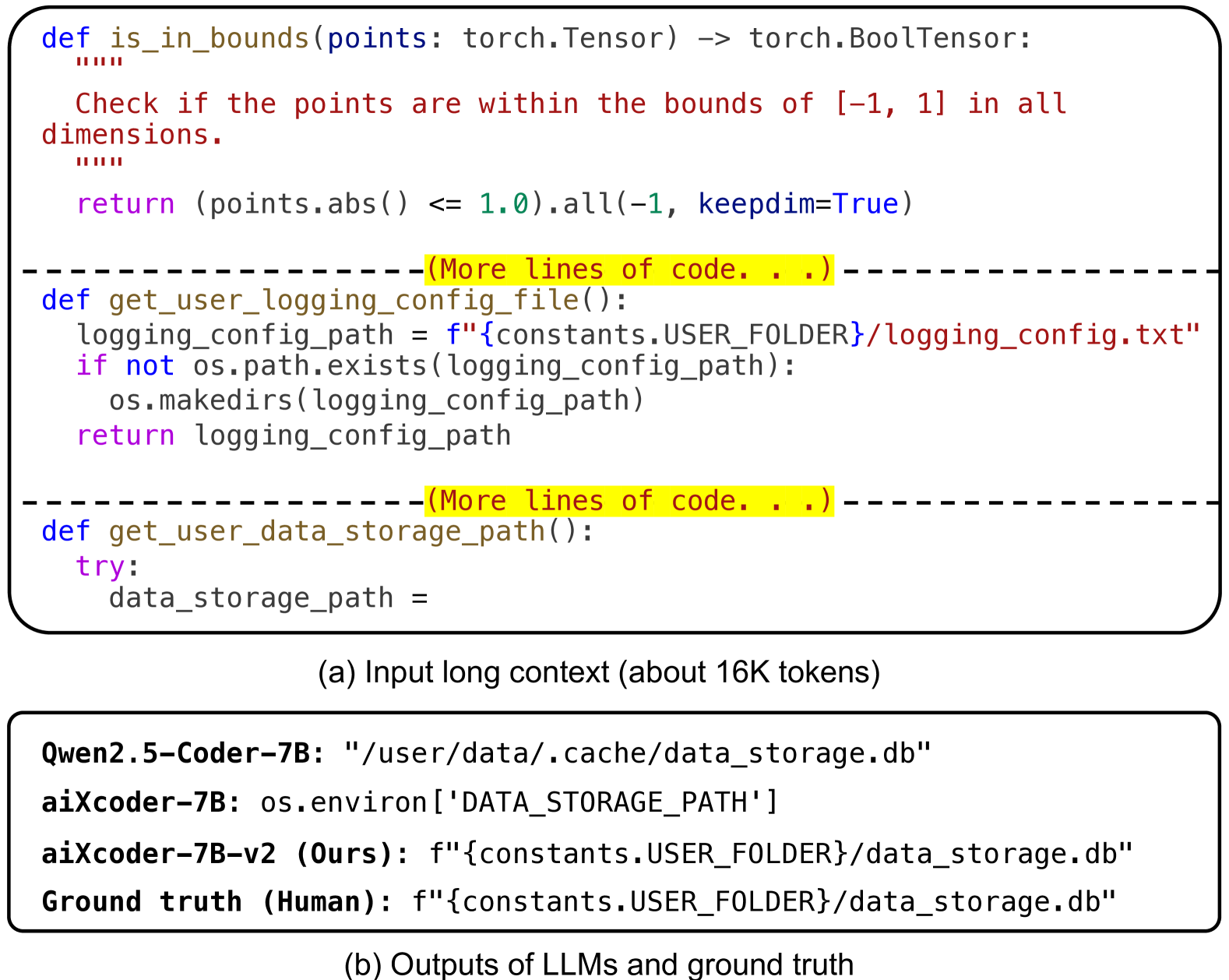Click the points parameter in the is_in_bounds signature
The height and width of the screenshot is (980, 1229).
coord(377,38)
